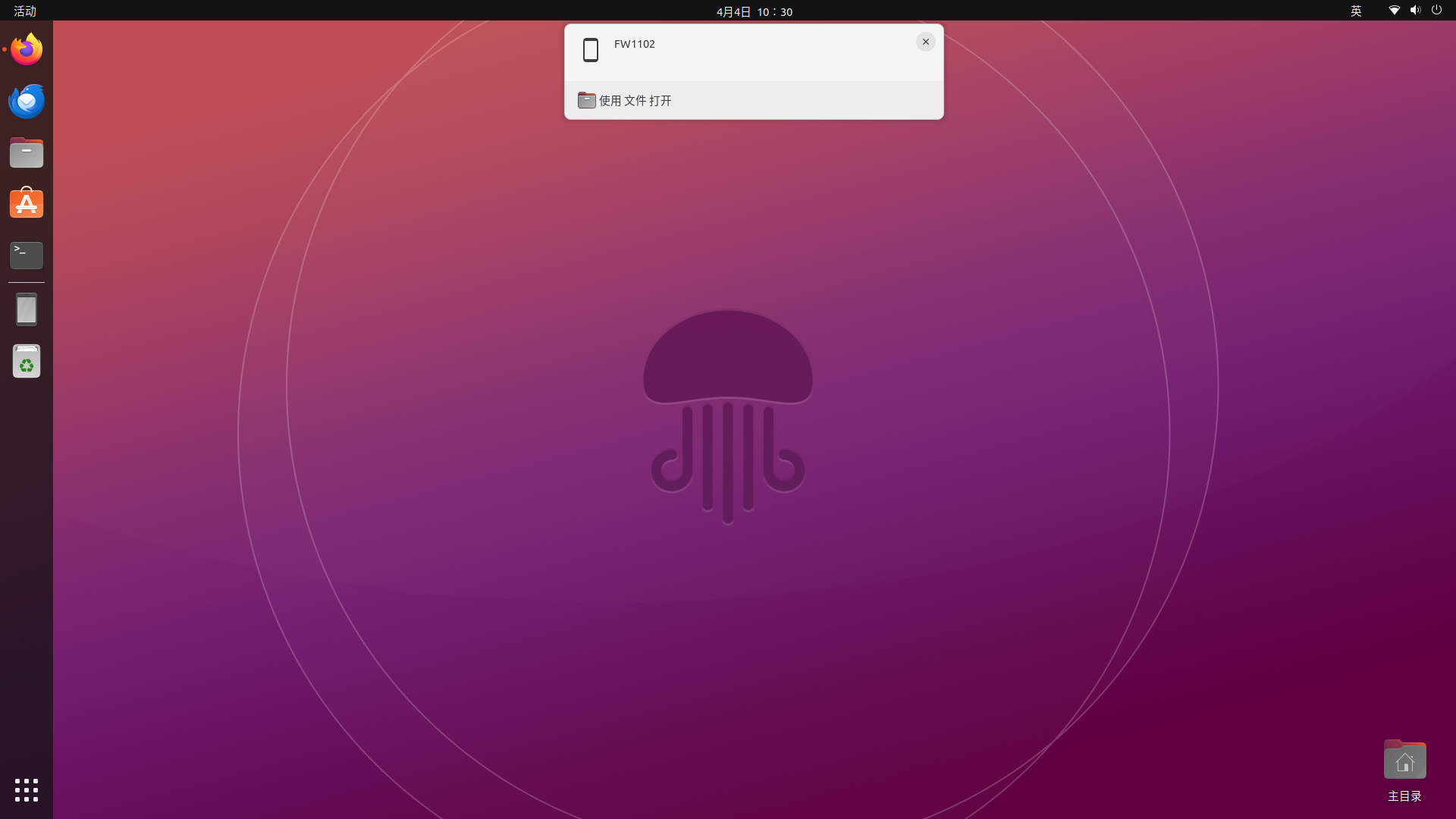Open Ubuntu Software store
The width and height of the screenshot is (1456, 819).
27,203
